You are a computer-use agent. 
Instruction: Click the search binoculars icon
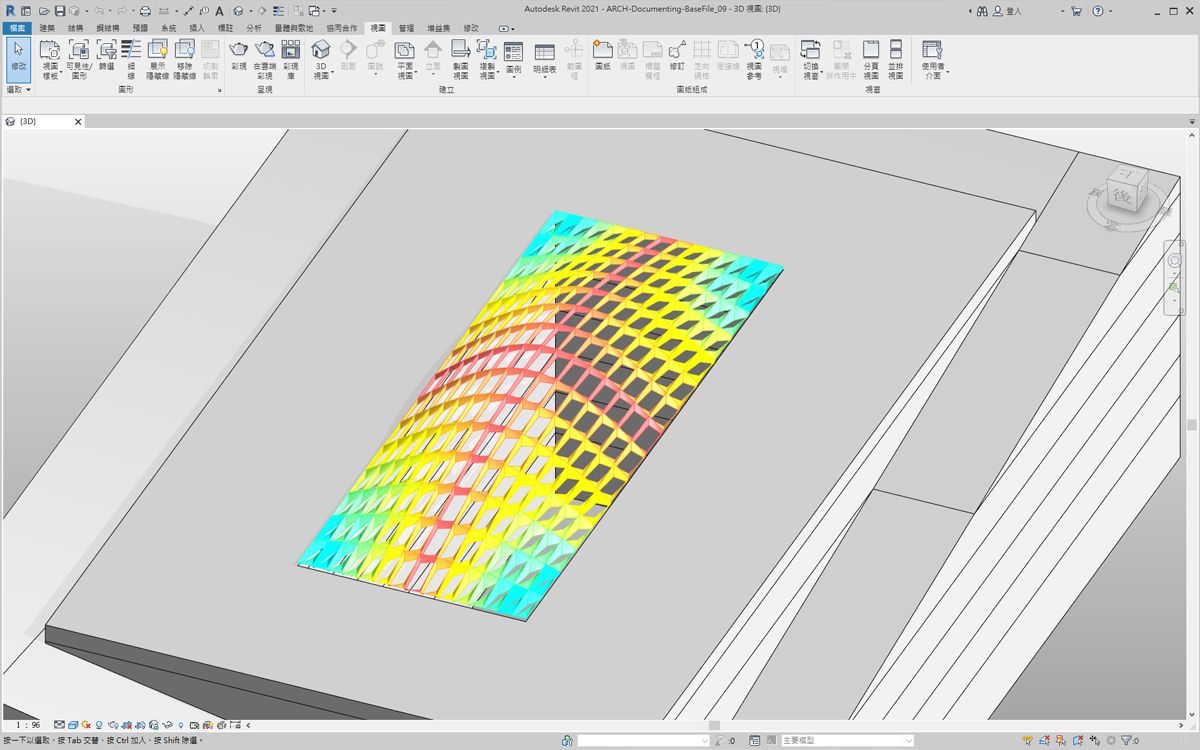click(982, 11)
